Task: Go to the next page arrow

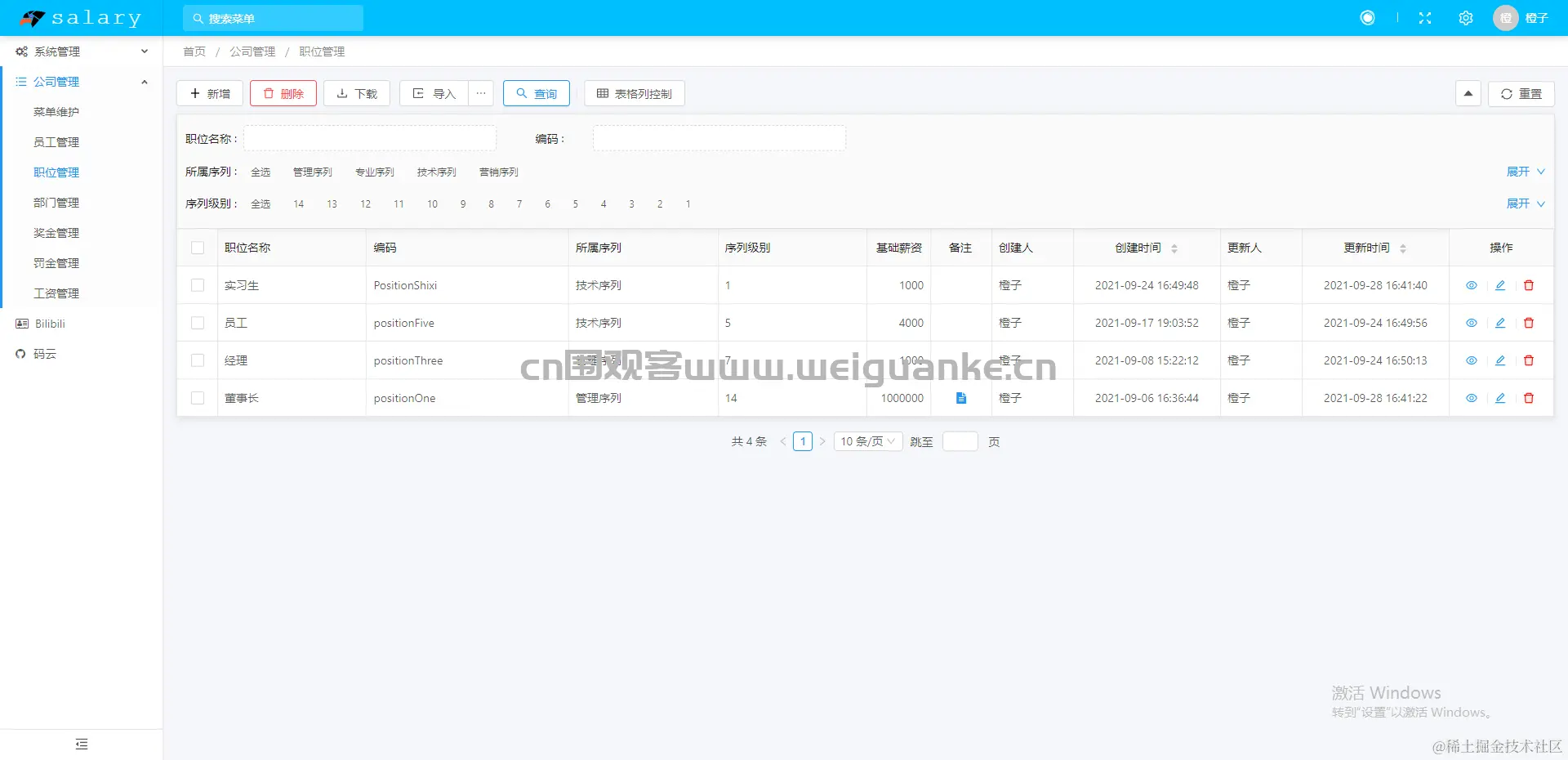Action: tap(822, 441)
